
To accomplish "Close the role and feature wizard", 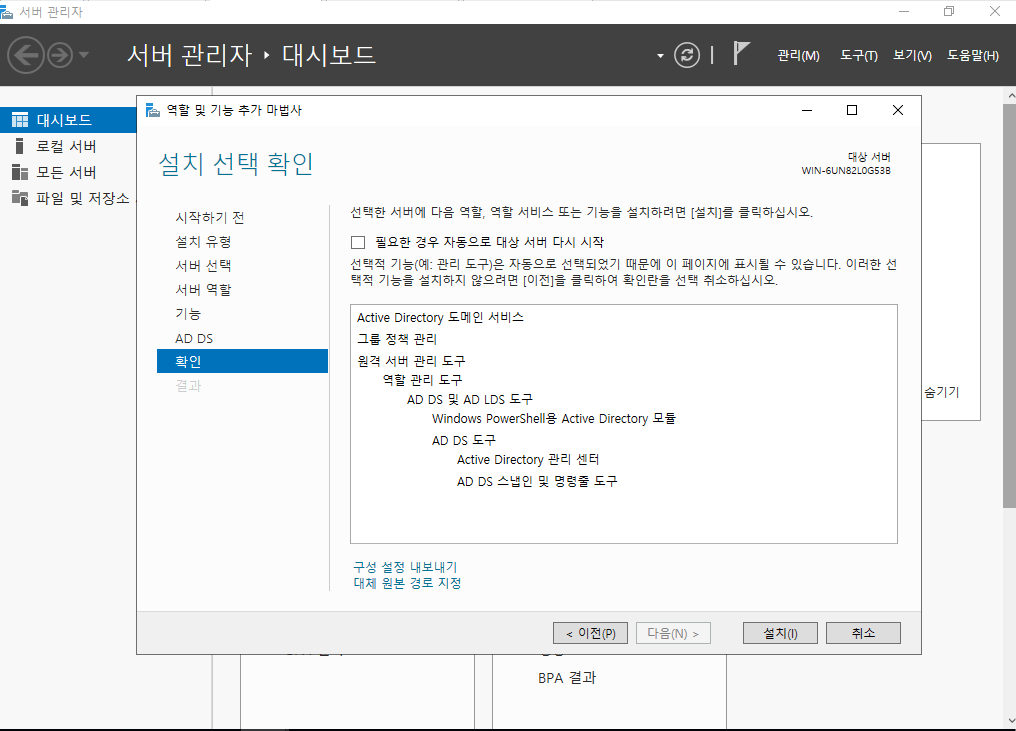I will point(897,110).
